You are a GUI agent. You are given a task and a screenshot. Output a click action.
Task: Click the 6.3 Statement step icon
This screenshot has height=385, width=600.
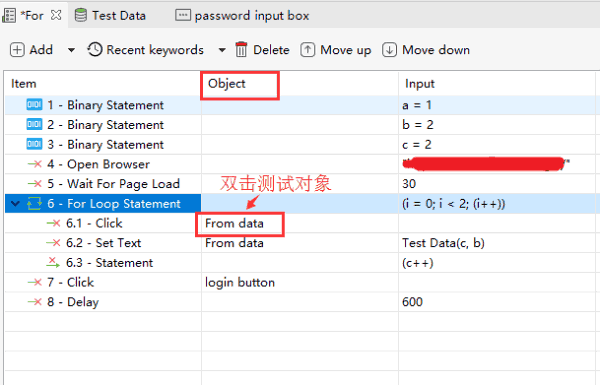tap(53, 263)
